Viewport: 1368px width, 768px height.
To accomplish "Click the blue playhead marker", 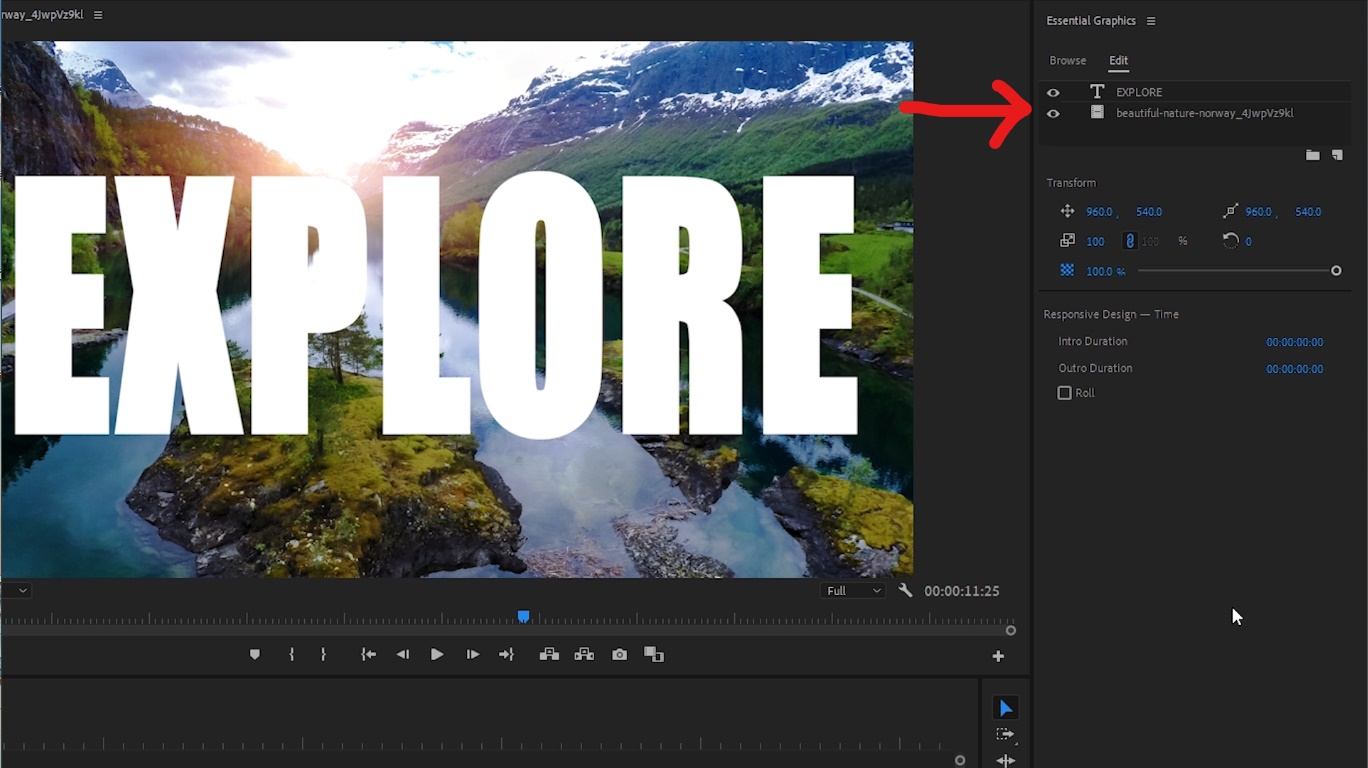I will [523, 617].
